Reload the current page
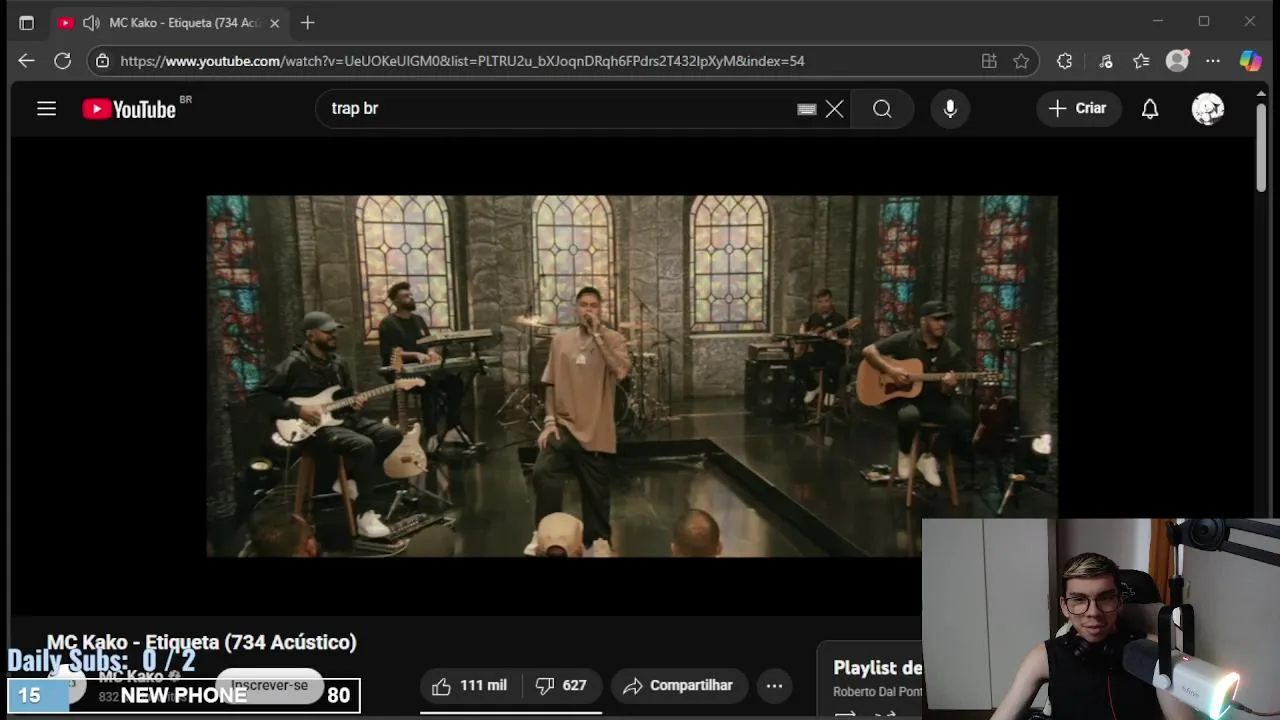The width and height of the screenshot is (1280, 720). coord(62,61)
